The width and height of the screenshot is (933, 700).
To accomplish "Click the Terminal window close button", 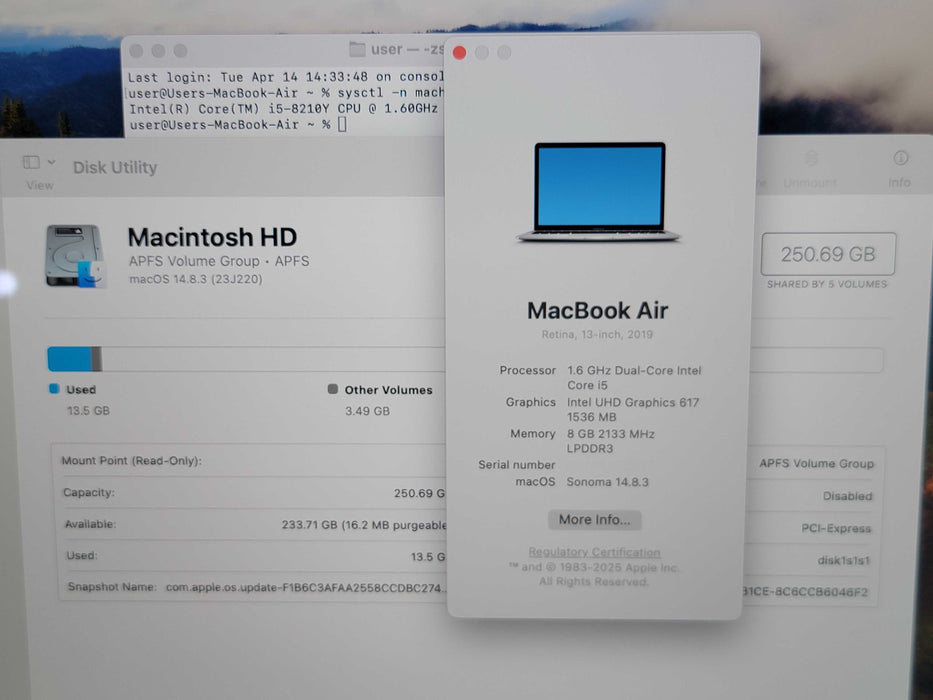I will click(x=136, y=51).
